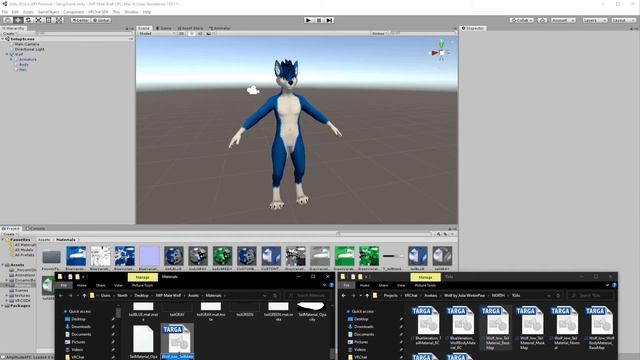Open the VRChat SDK menu

click(x=98, y=12)
